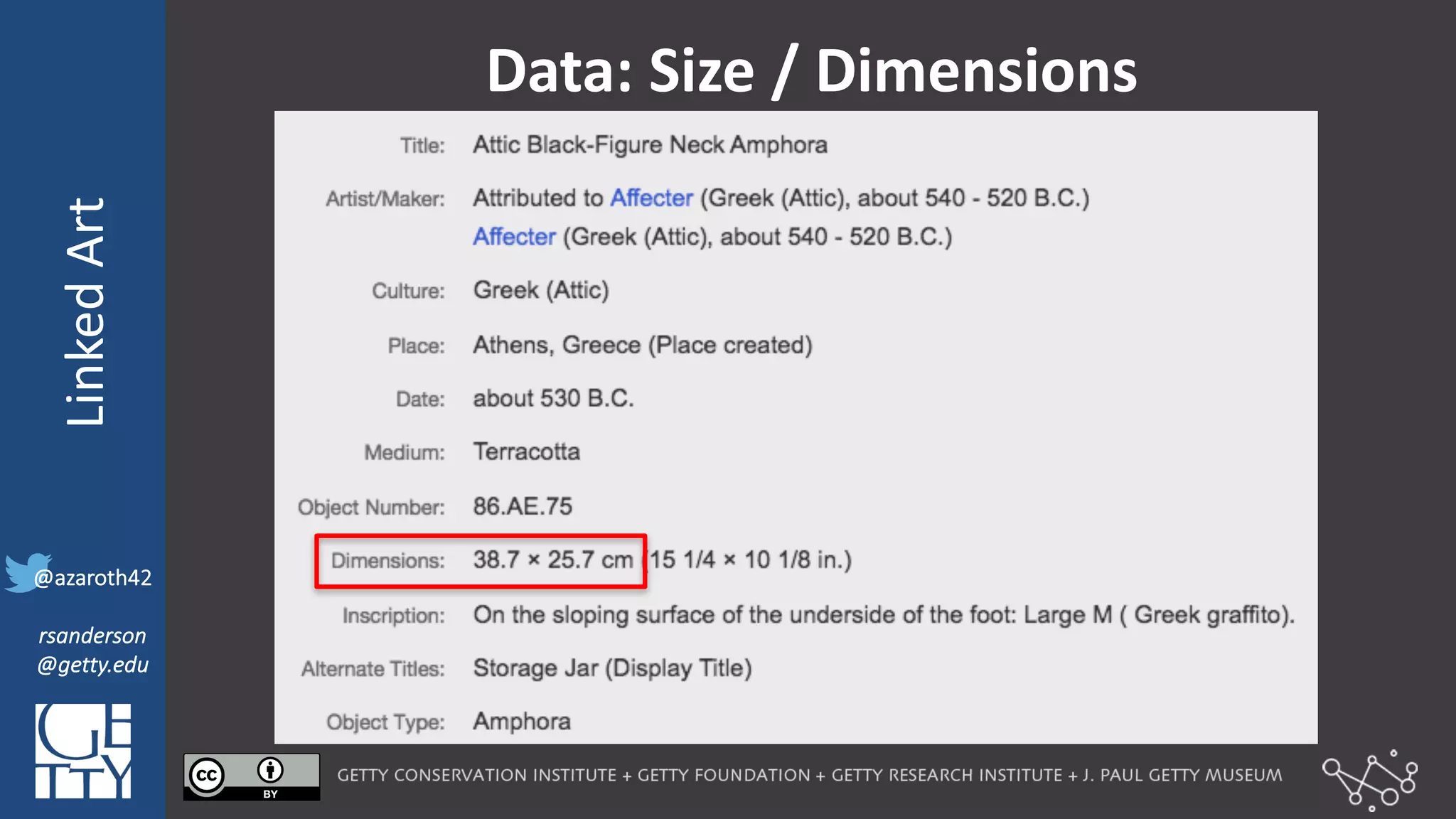
Task: Click the 'Inscription:' field label
Action: pos(393,616)
